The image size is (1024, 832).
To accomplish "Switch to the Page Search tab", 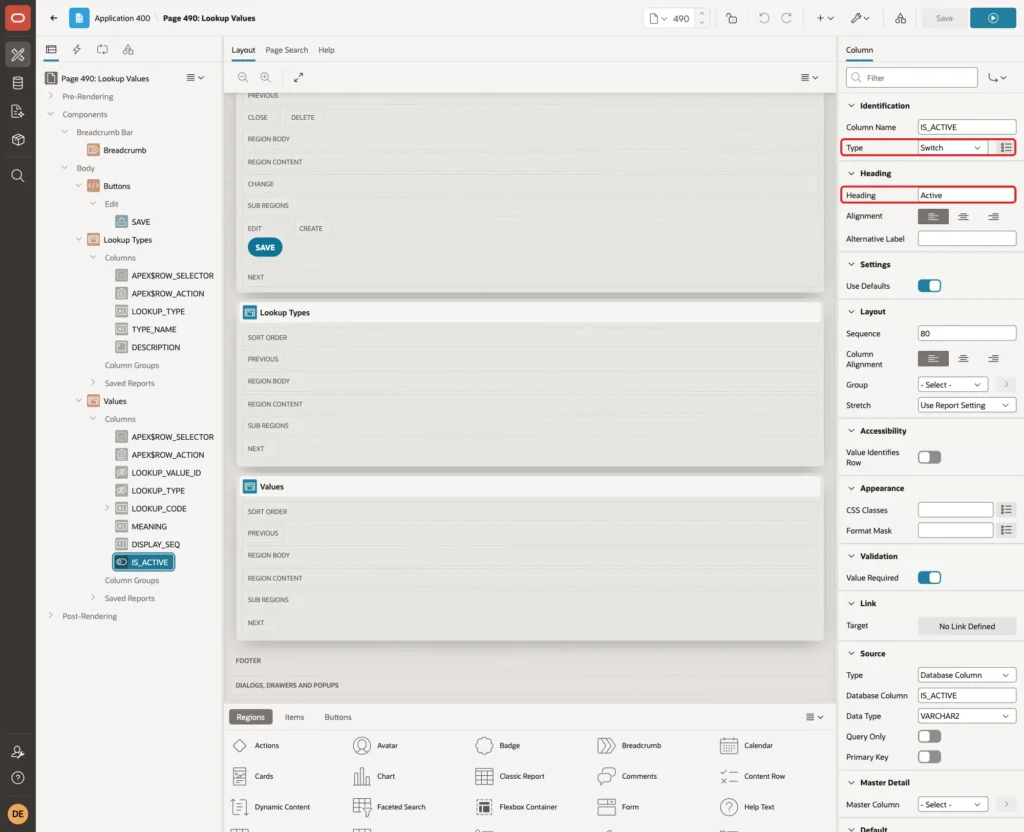I will point(286,50).
